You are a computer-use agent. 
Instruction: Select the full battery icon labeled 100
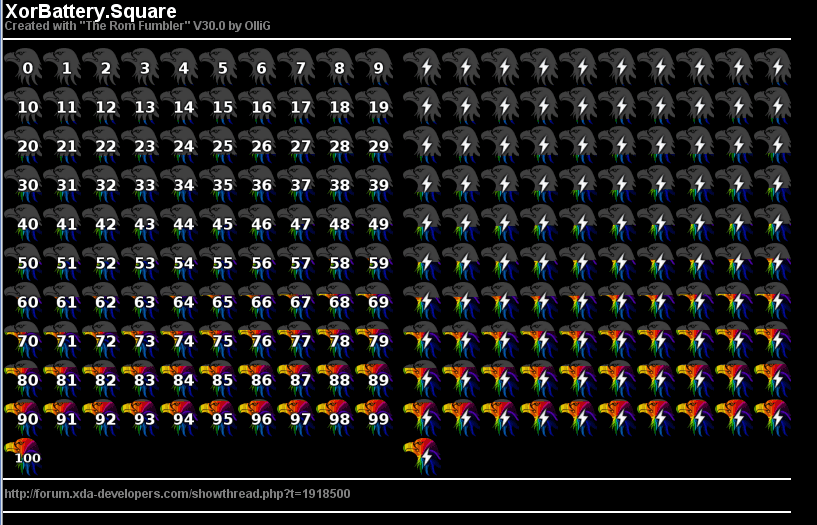click(x=23, y=457)
